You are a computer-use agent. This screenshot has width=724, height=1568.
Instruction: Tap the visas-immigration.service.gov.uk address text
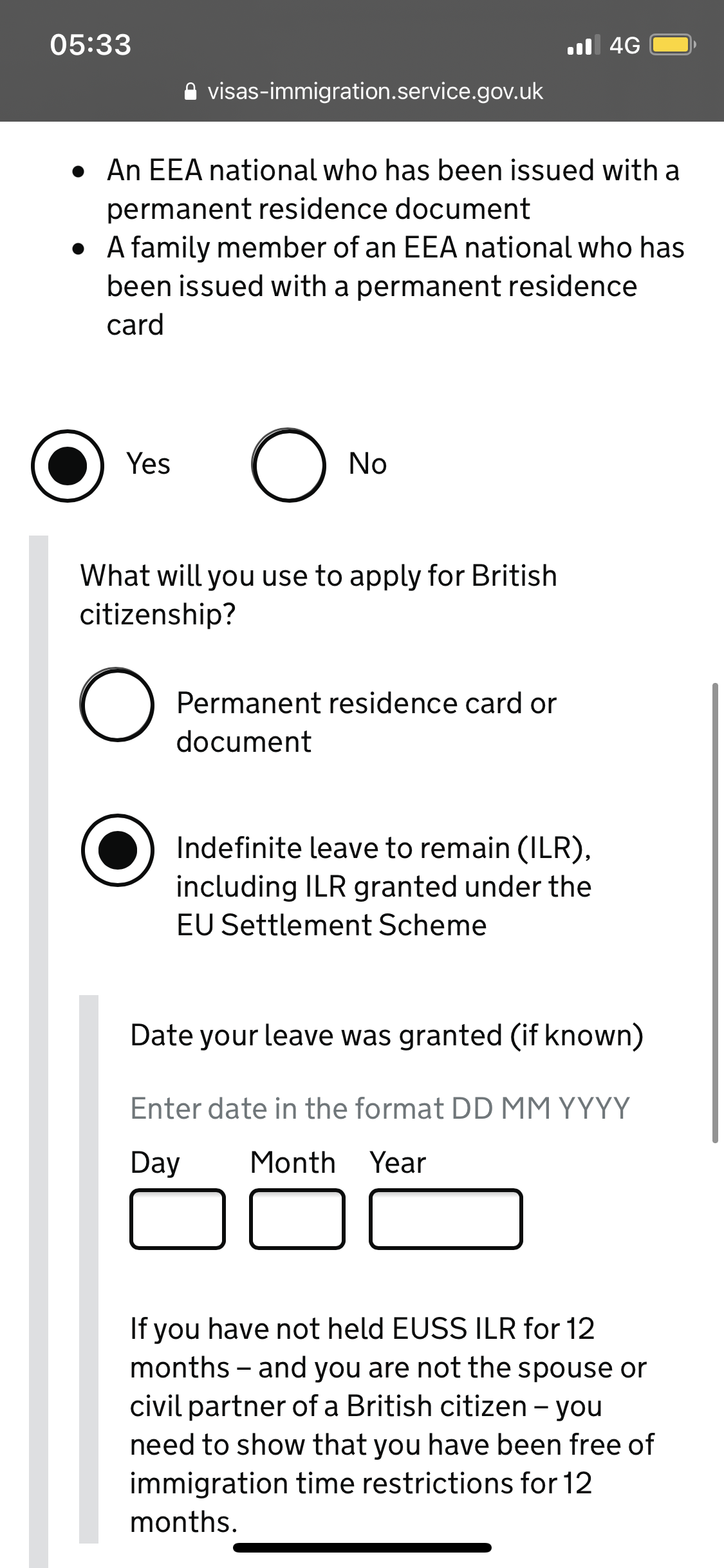click(375, 92)
